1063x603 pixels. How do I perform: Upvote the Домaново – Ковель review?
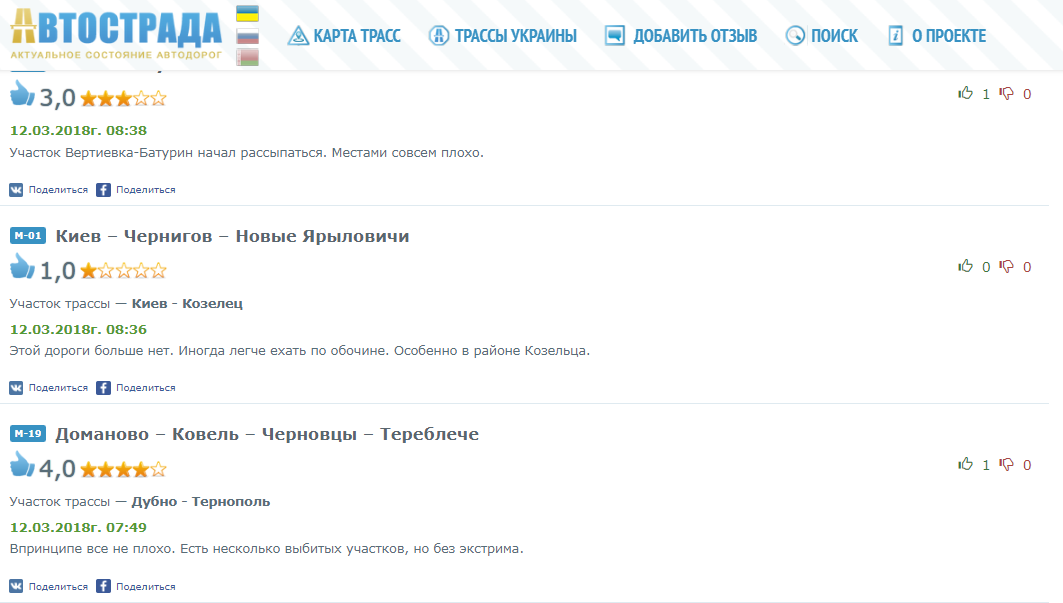pyautogui.click(x=966, y=465)
